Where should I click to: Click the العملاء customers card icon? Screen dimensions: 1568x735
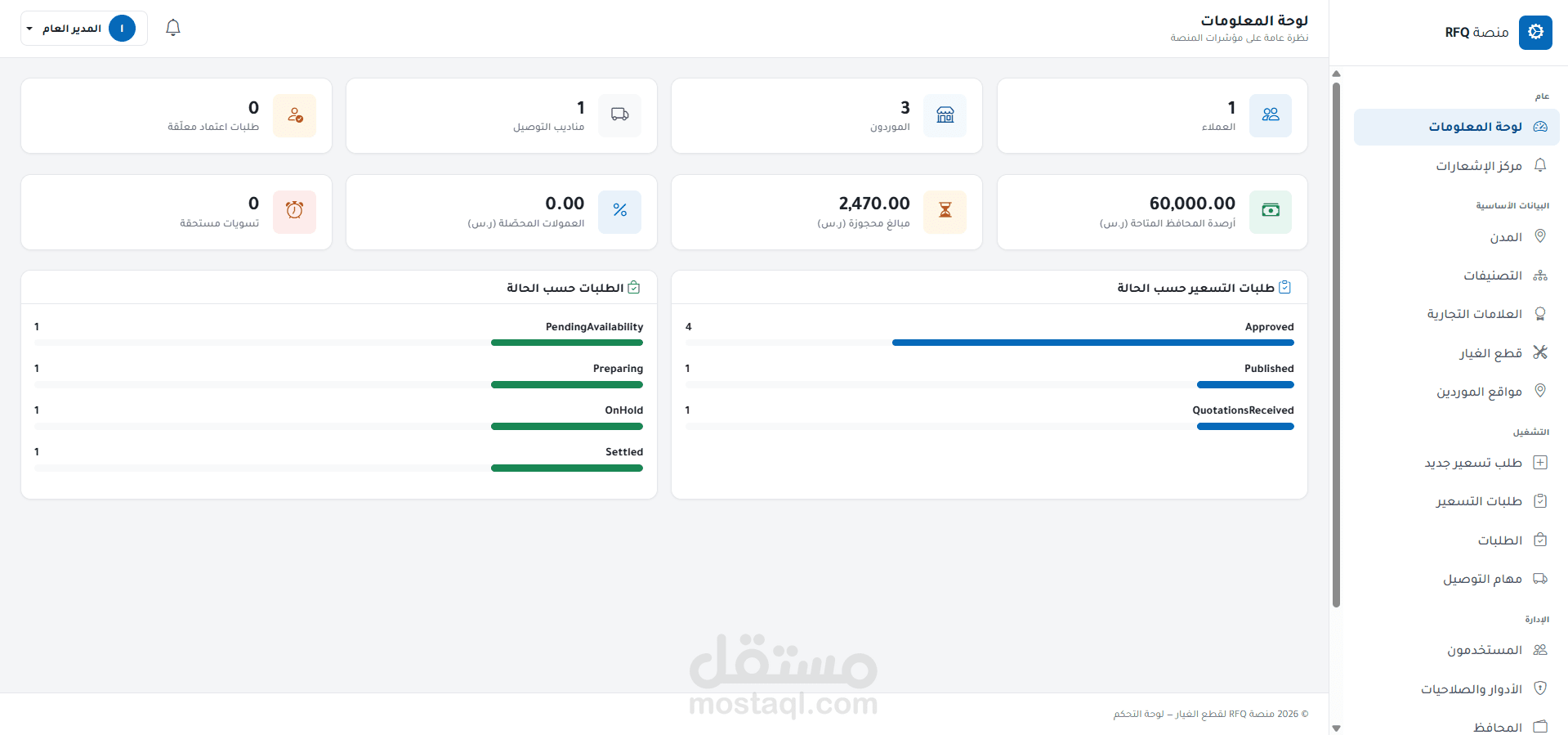pos(1271,115)
